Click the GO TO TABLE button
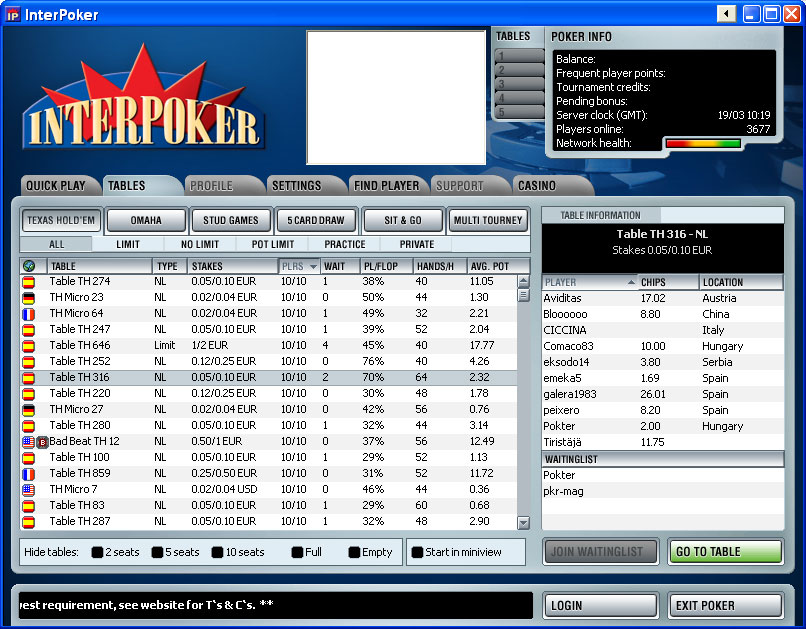 pyautogui.click(x=725, y=552)
